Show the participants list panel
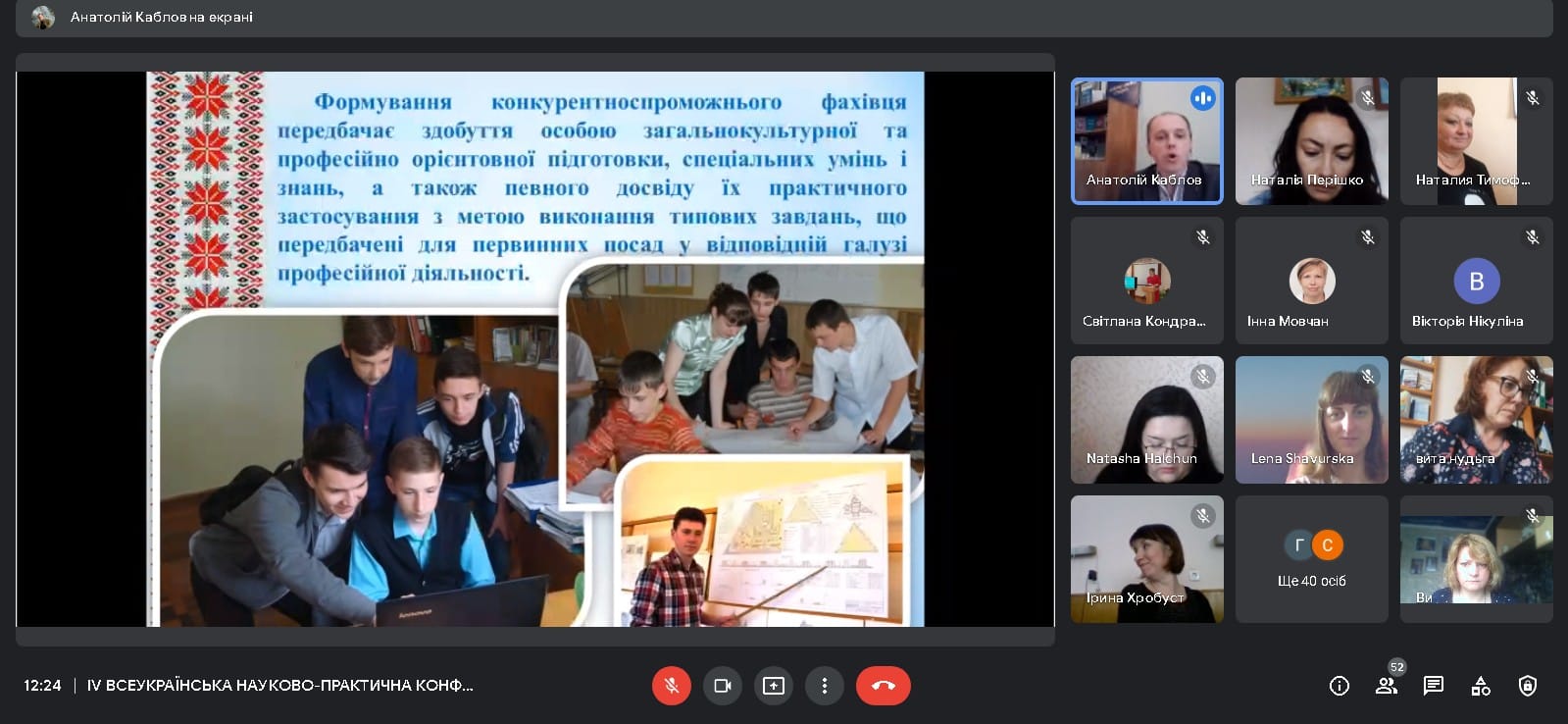 pos(1387,686)
